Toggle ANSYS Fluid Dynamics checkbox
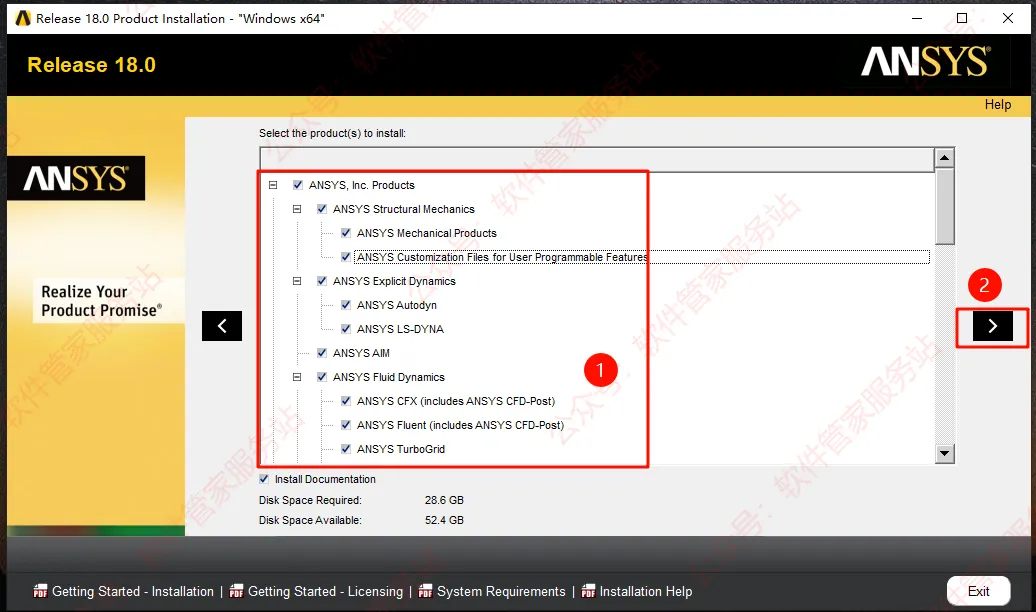The image size is (1036, 612). point(322,377)
